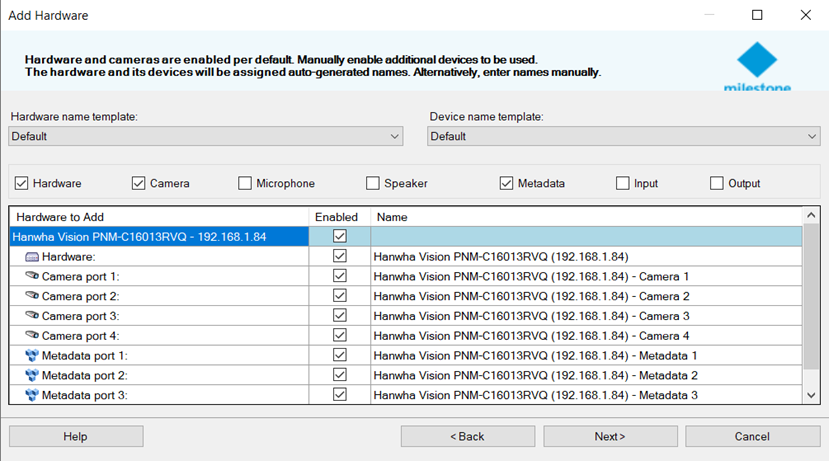Viewport: 829px width, 461px height.
Task: Edit name ending in Camera 2
Action: click(x=586, y=296)
